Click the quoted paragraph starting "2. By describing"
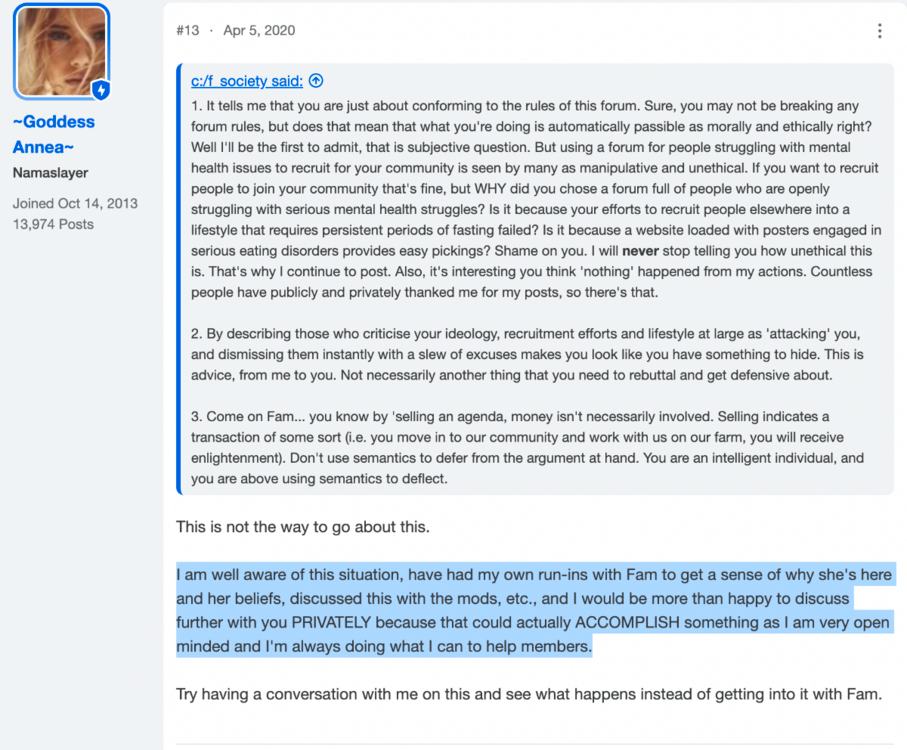 [x=527, y=354]
